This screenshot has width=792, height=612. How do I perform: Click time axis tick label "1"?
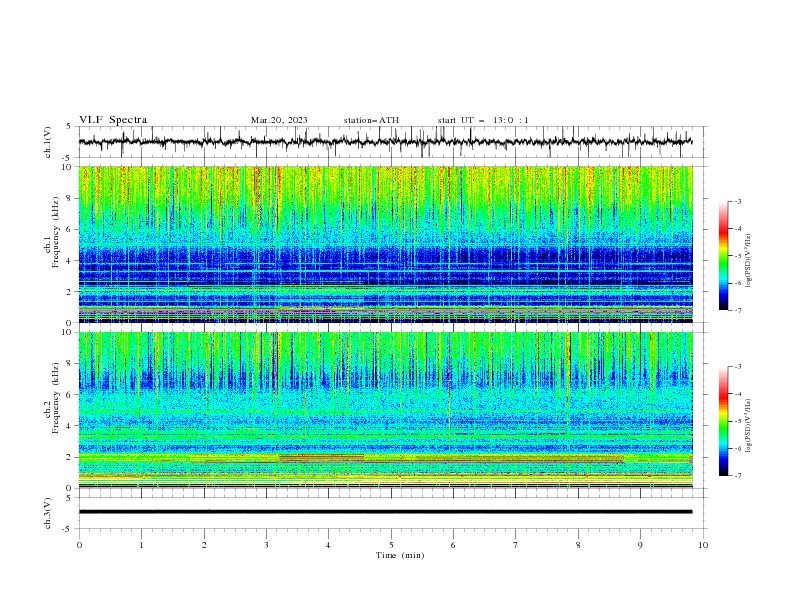tap(141, 545)
